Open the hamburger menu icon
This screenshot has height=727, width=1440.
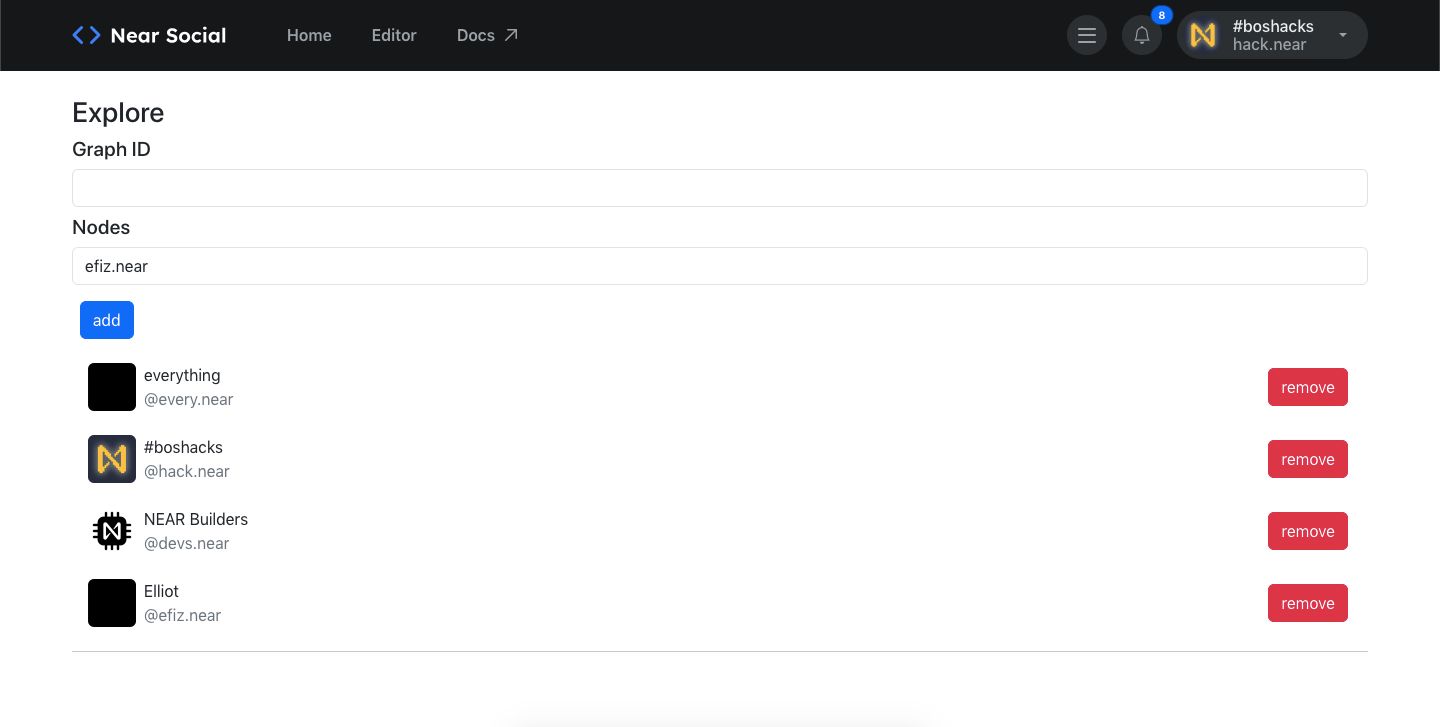1087,36
